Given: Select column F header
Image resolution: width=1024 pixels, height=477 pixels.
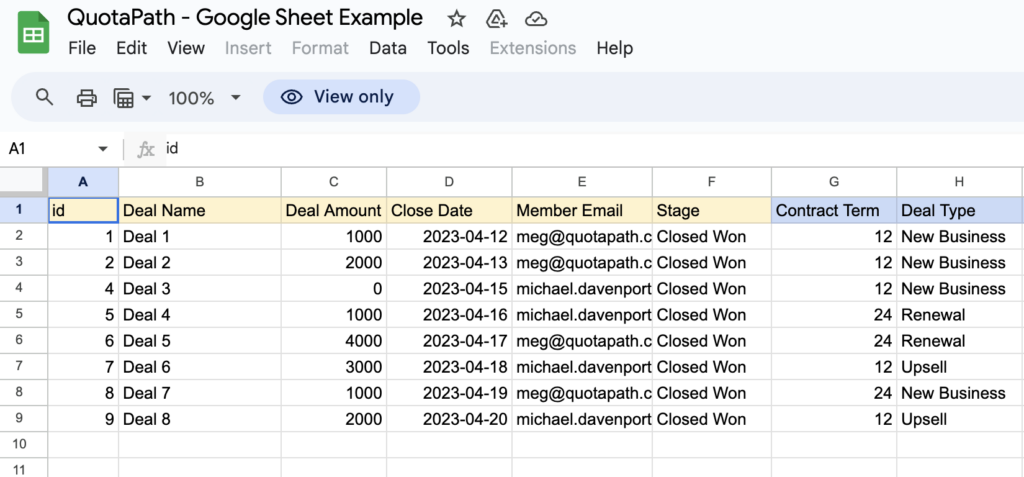Looking at the screenshot, I should [x=712, y=182].
